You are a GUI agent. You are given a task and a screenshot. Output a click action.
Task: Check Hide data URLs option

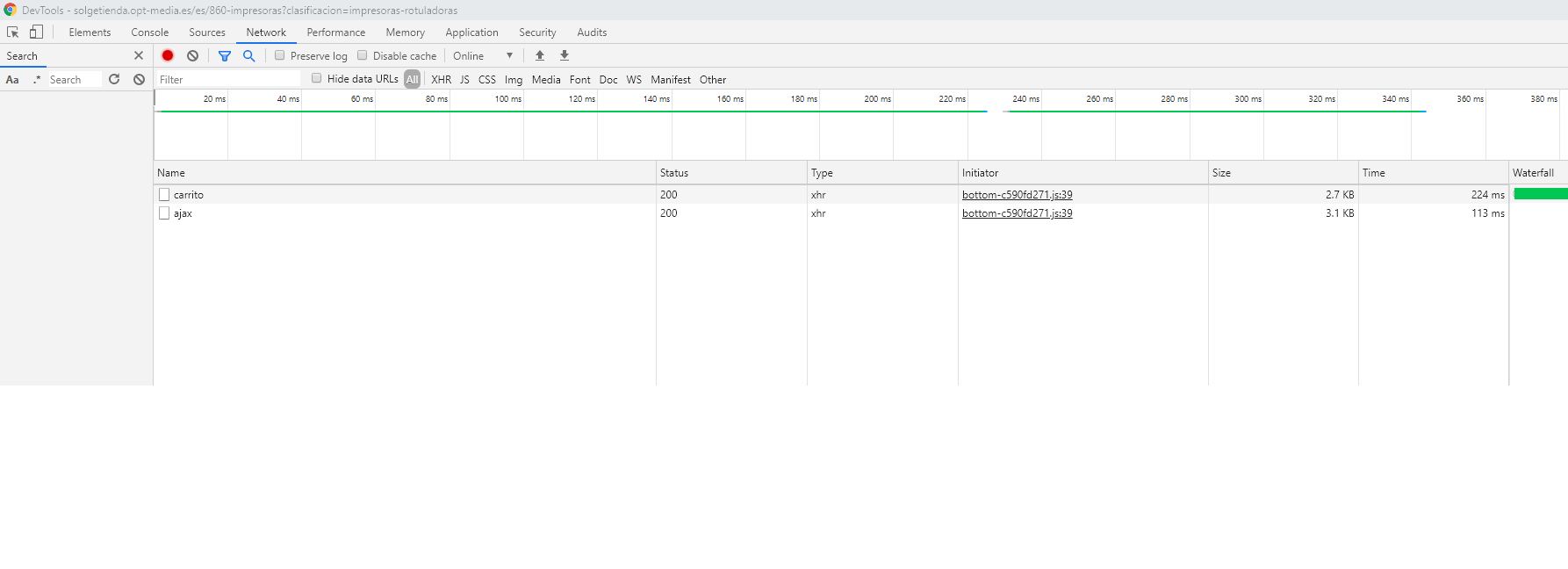(317, 78)
